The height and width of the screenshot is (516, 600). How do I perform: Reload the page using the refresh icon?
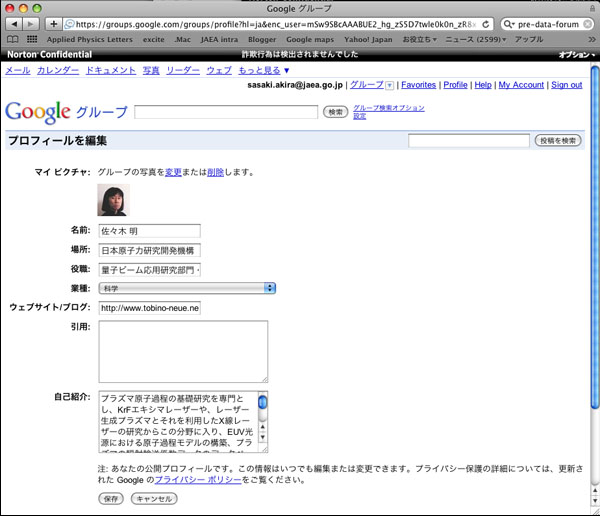(x=485, y=24)
